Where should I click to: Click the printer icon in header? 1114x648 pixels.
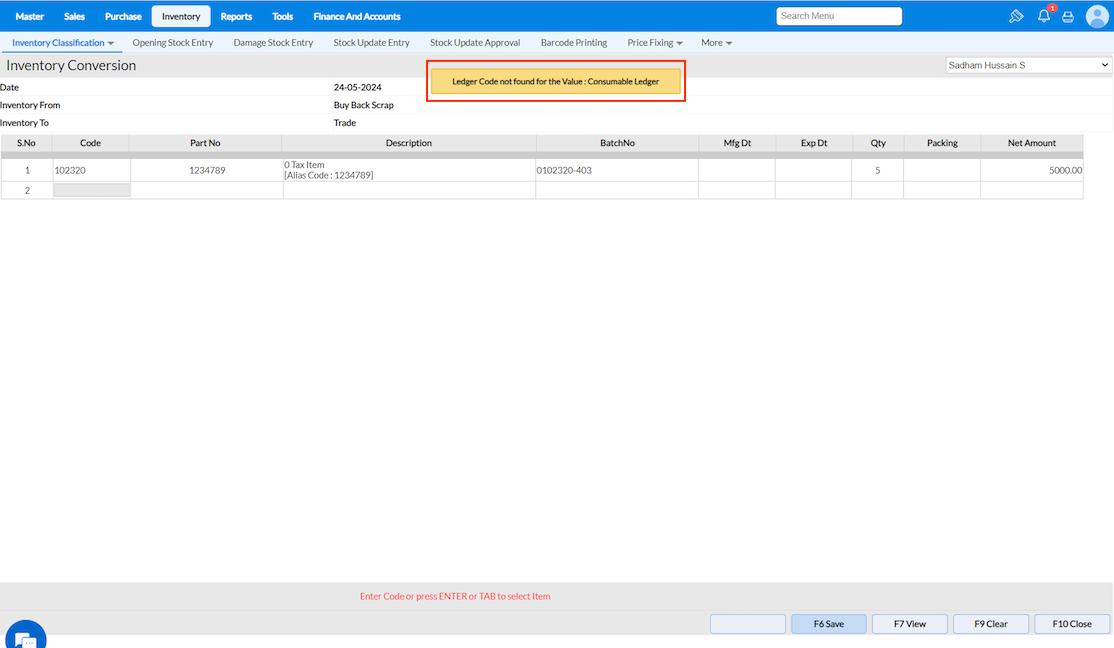coord(1068,16)
